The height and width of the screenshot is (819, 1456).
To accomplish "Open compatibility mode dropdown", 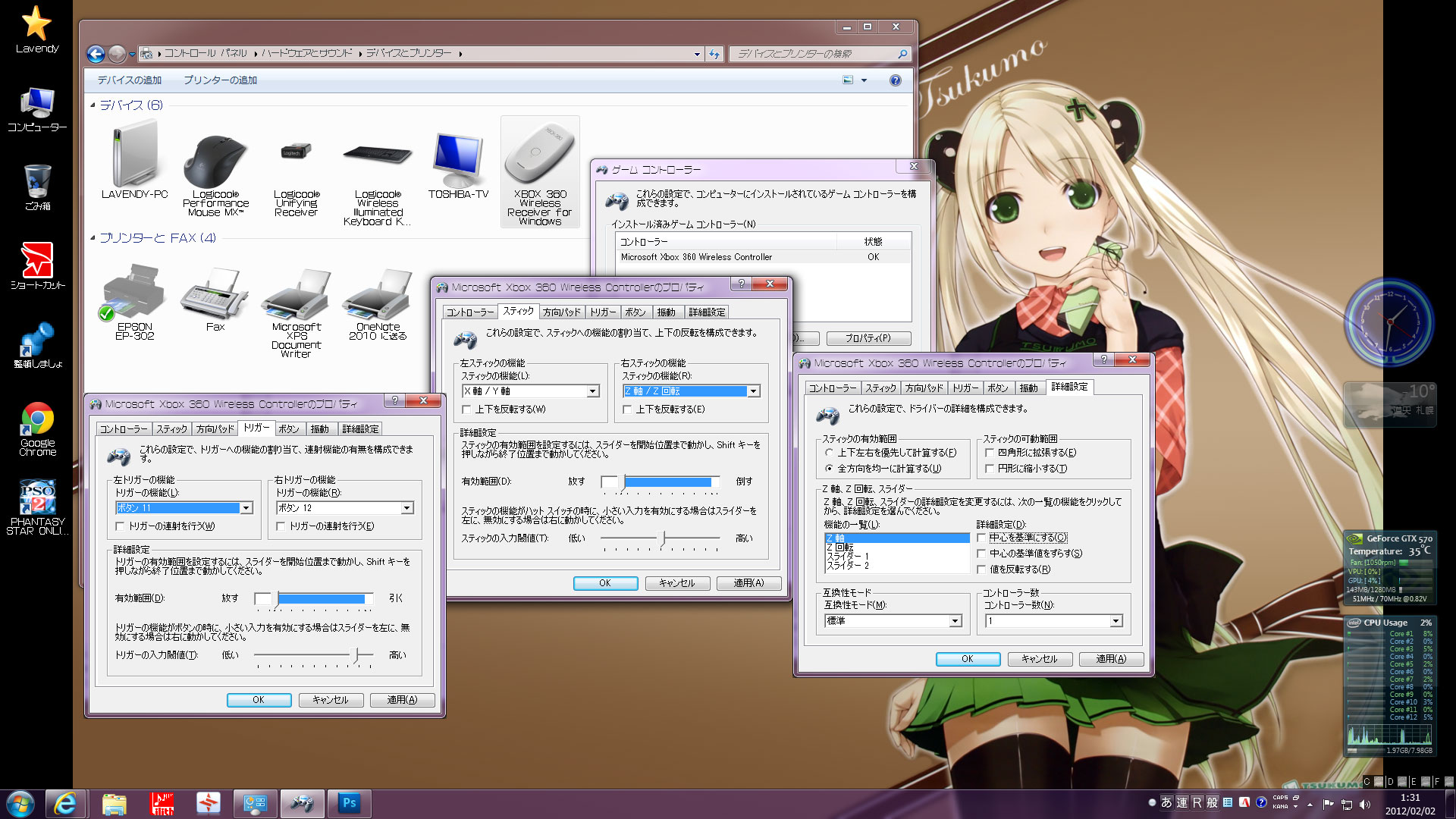I will (x=955, y=621).
